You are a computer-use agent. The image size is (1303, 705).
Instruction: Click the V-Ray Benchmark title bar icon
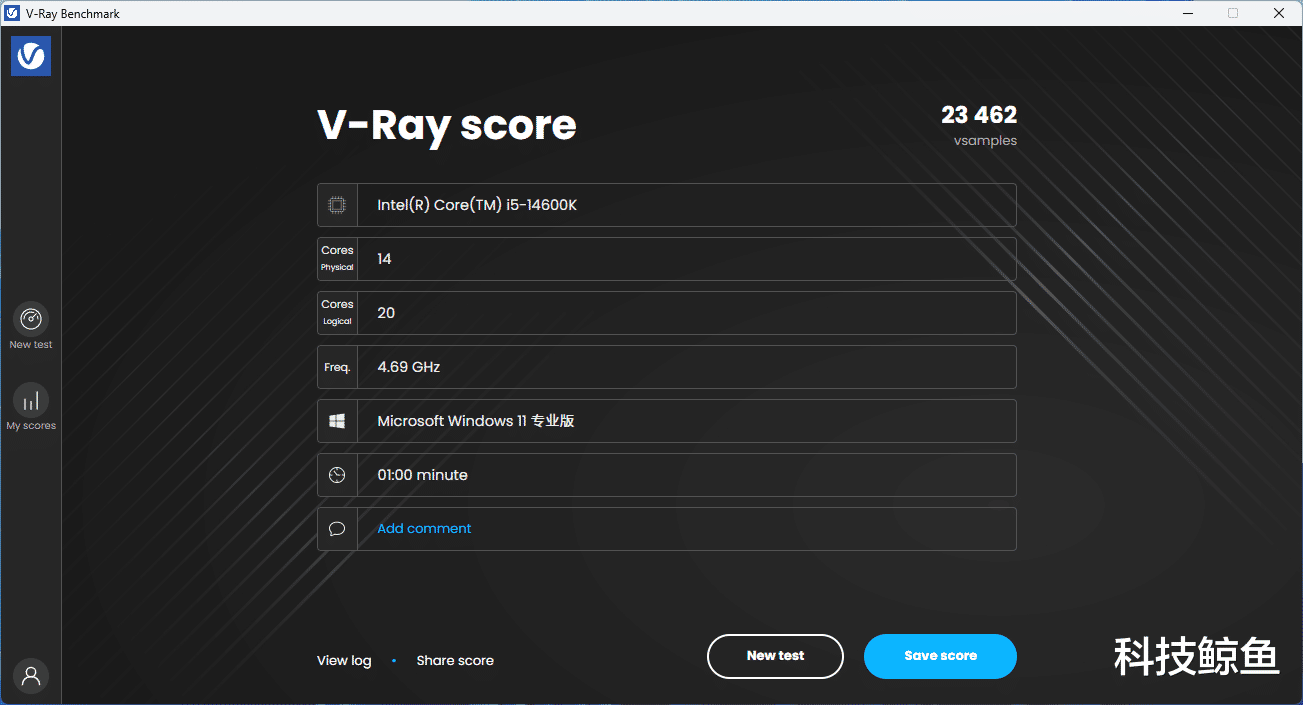[x=13, y=13]
